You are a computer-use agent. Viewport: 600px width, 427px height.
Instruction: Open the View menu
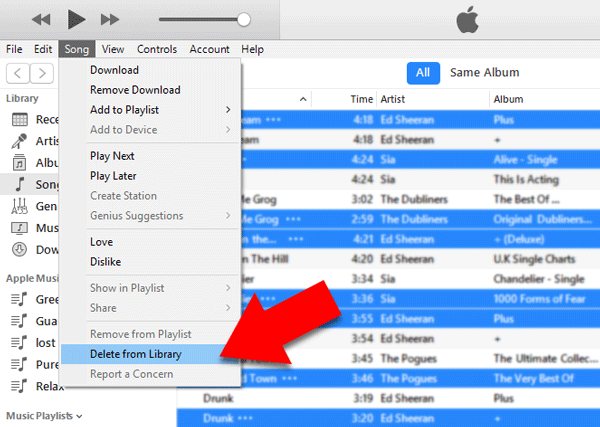point(113,49)
